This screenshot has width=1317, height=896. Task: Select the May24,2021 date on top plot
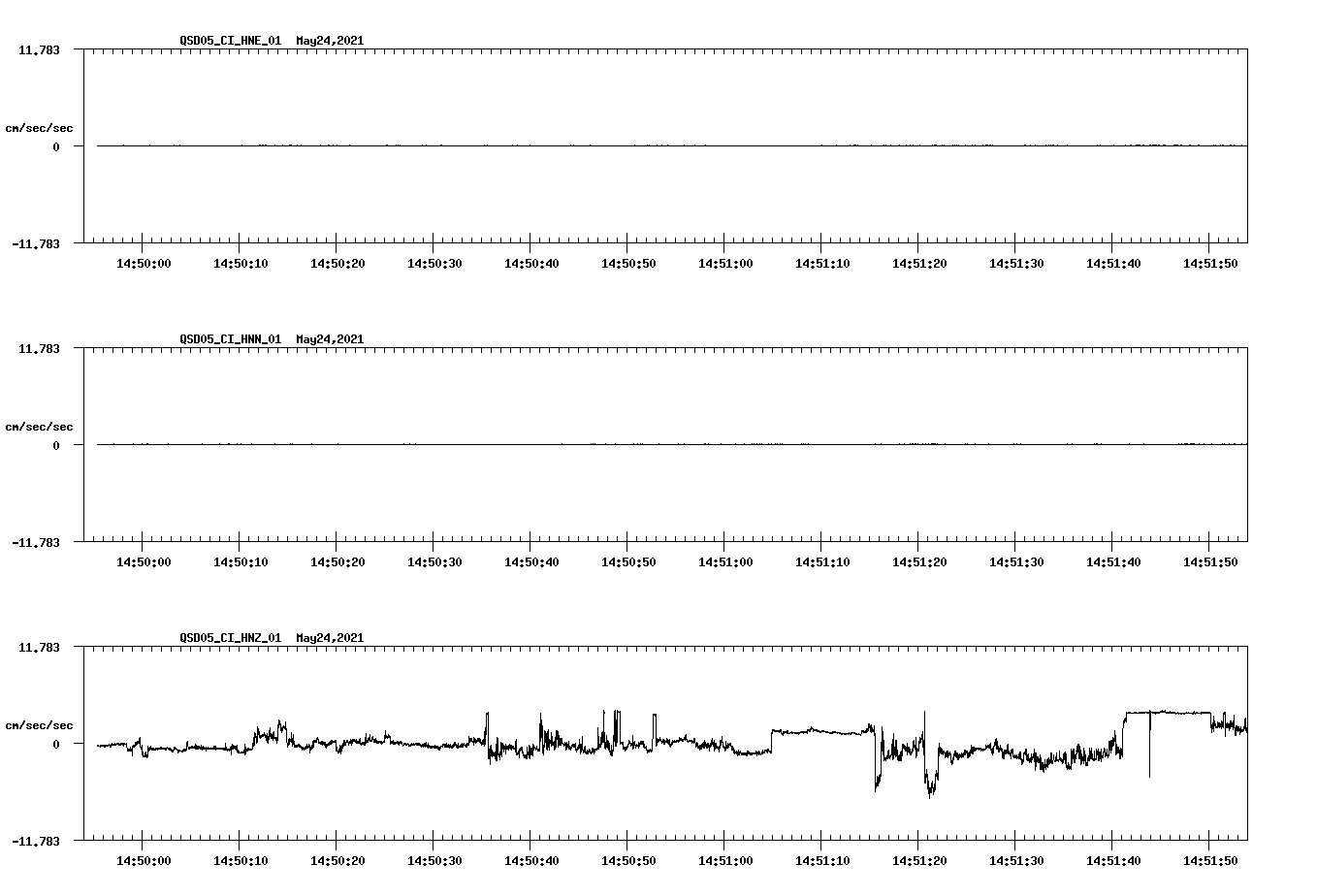click(330, 41)
